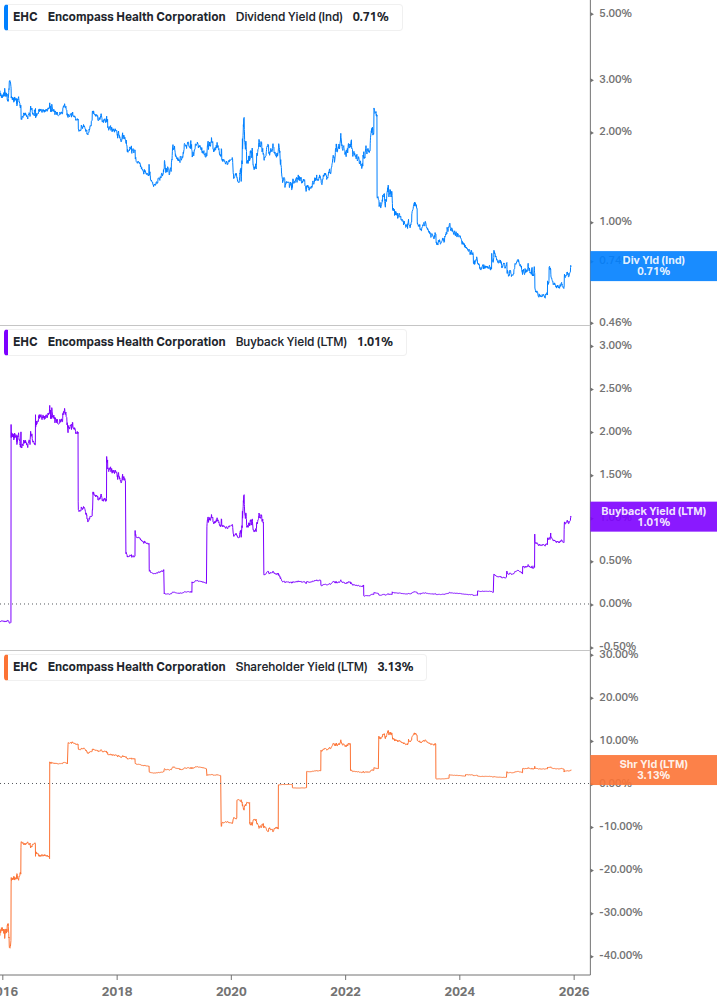Click the blue Dividend Yield legend color bar

[x=6, y=17]
